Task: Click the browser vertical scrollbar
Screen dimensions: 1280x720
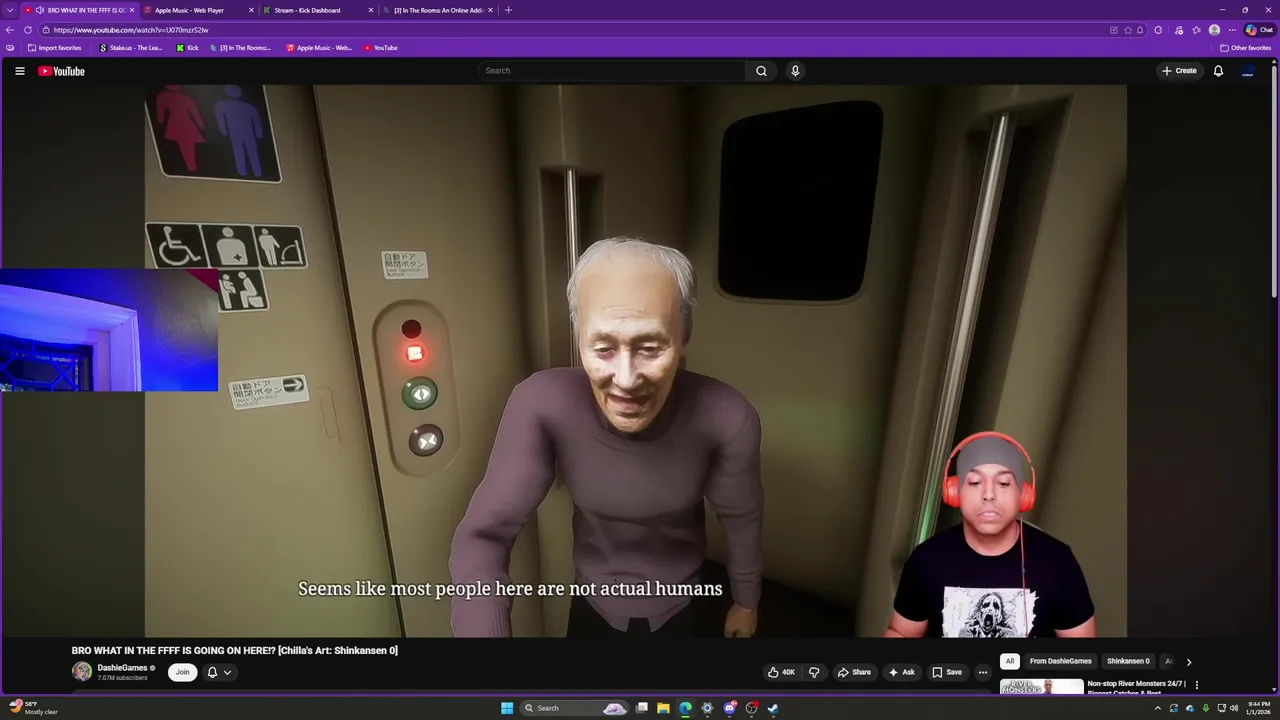Action: pyautogui.click(x=1275, y=180)
